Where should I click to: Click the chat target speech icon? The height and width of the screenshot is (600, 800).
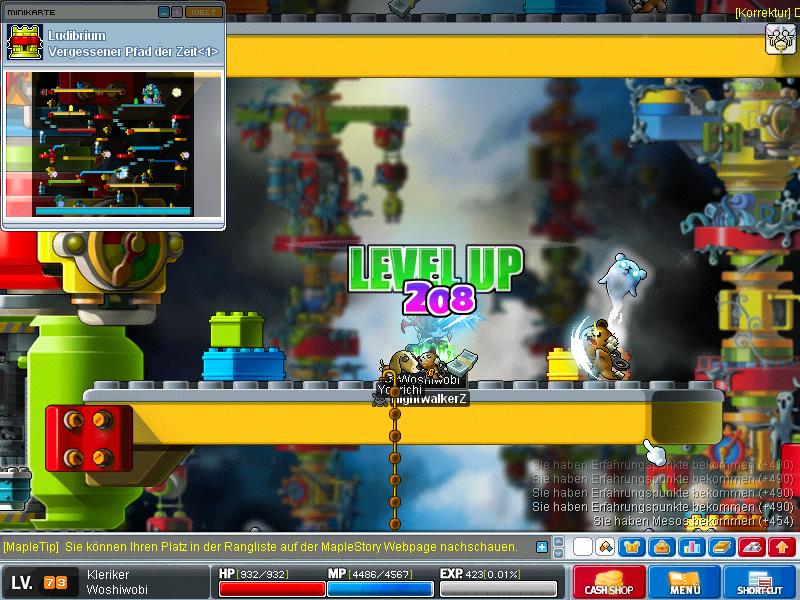pyautogui.click(x=605, y=547)
